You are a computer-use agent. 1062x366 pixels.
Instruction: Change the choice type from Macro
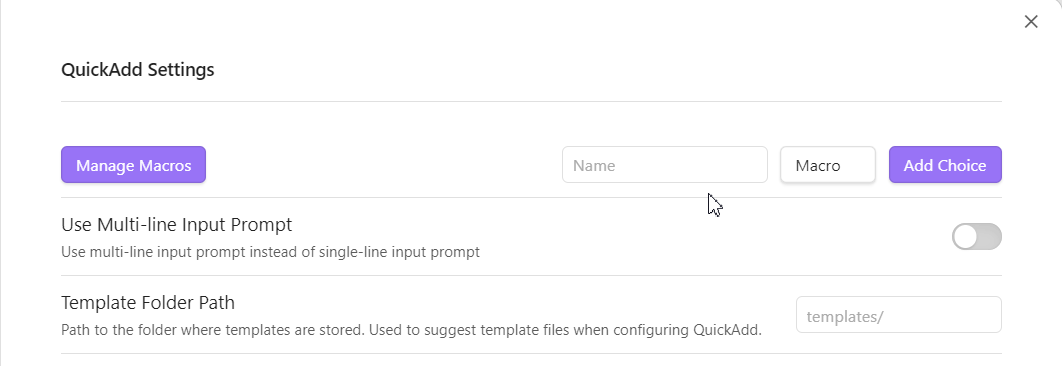pos(828,165)
